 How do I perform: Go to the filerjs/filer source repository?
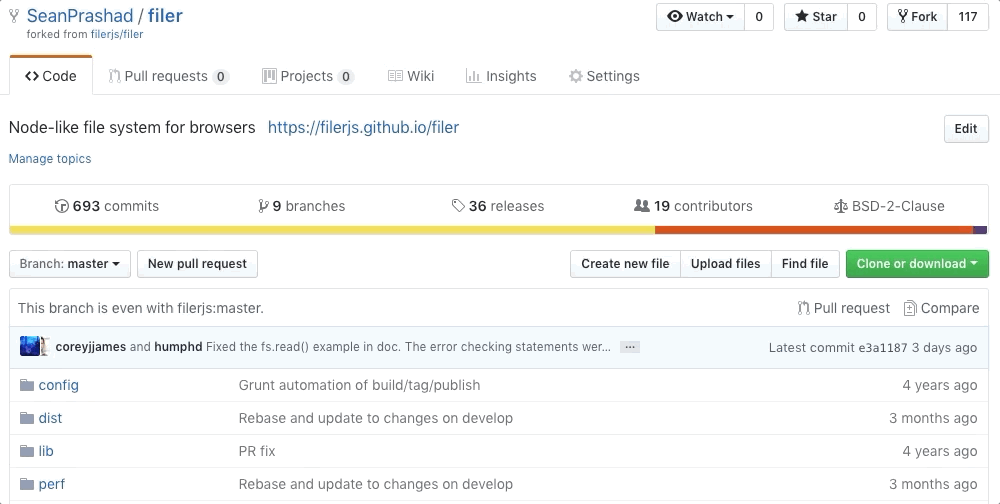pos(117,34)
